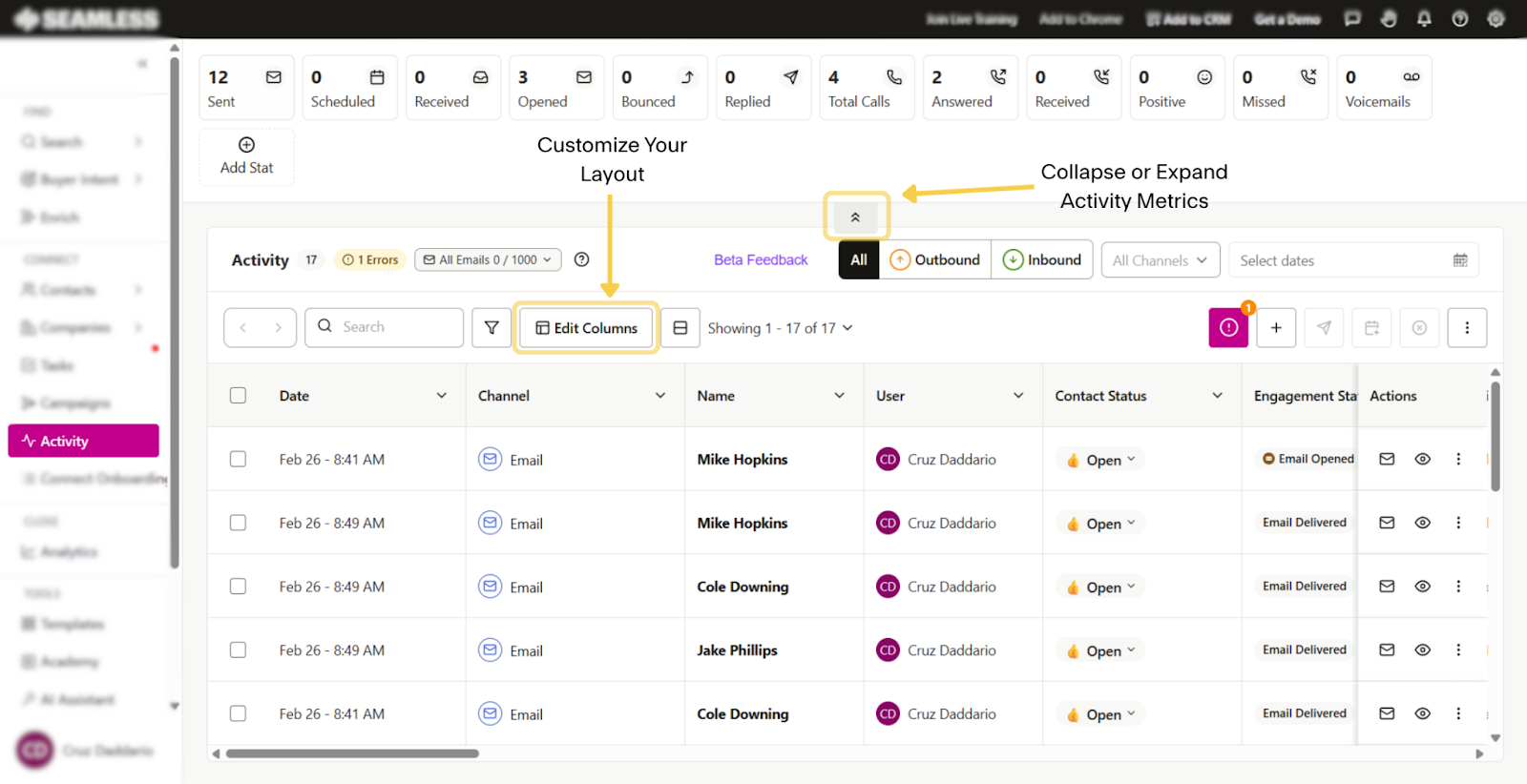The image size is (1527, 784).
Task: Open the All Channels dropdown
Action: pos(1160,260)
